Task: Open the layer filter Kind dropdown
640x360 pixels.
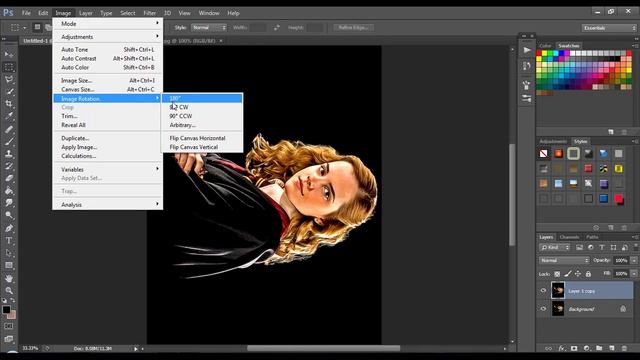Action: coord(555,247)
